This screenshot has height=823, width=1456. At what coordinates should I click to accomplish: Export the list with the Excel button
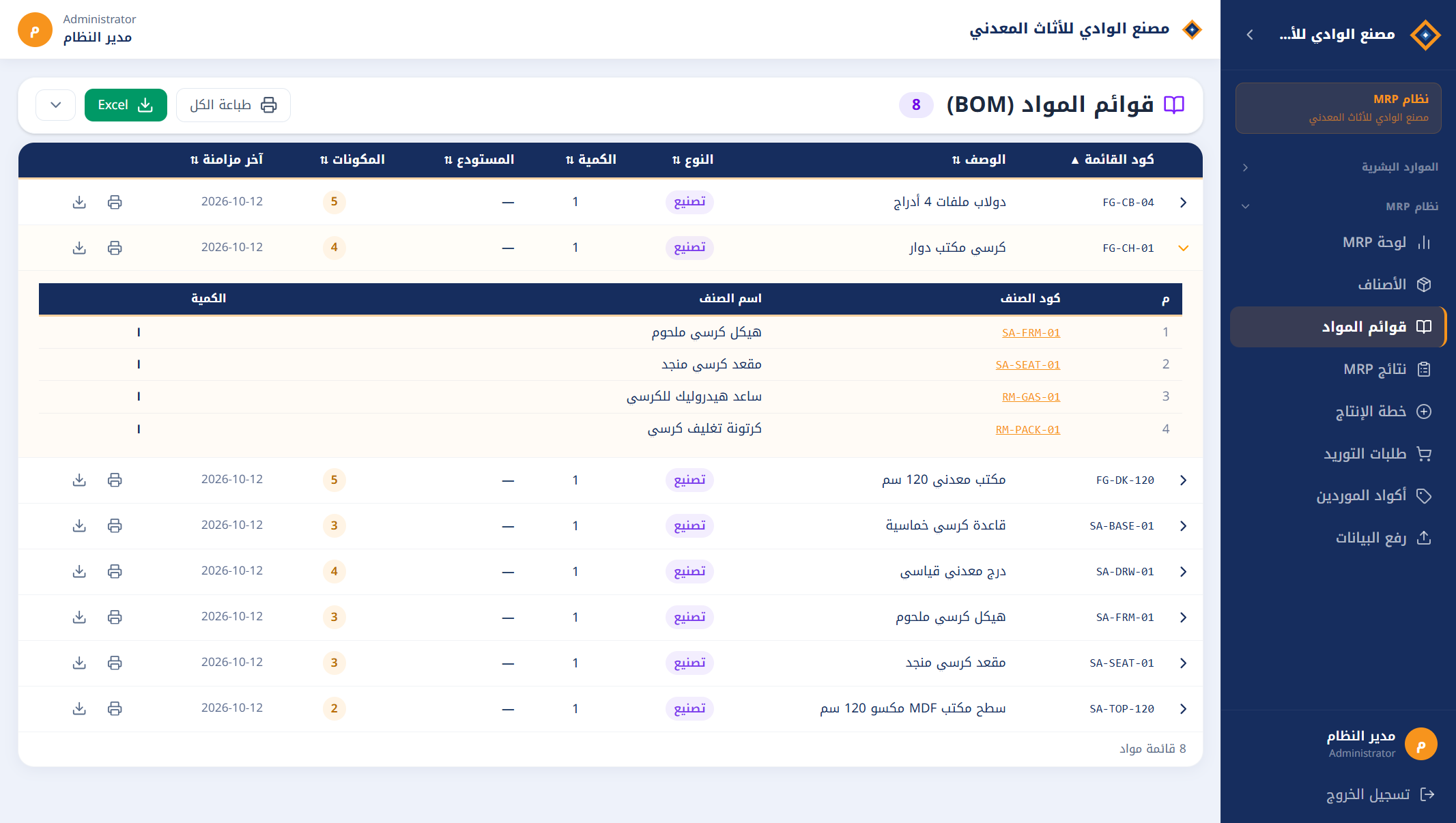pyautogui.click(x=126, y=105)
